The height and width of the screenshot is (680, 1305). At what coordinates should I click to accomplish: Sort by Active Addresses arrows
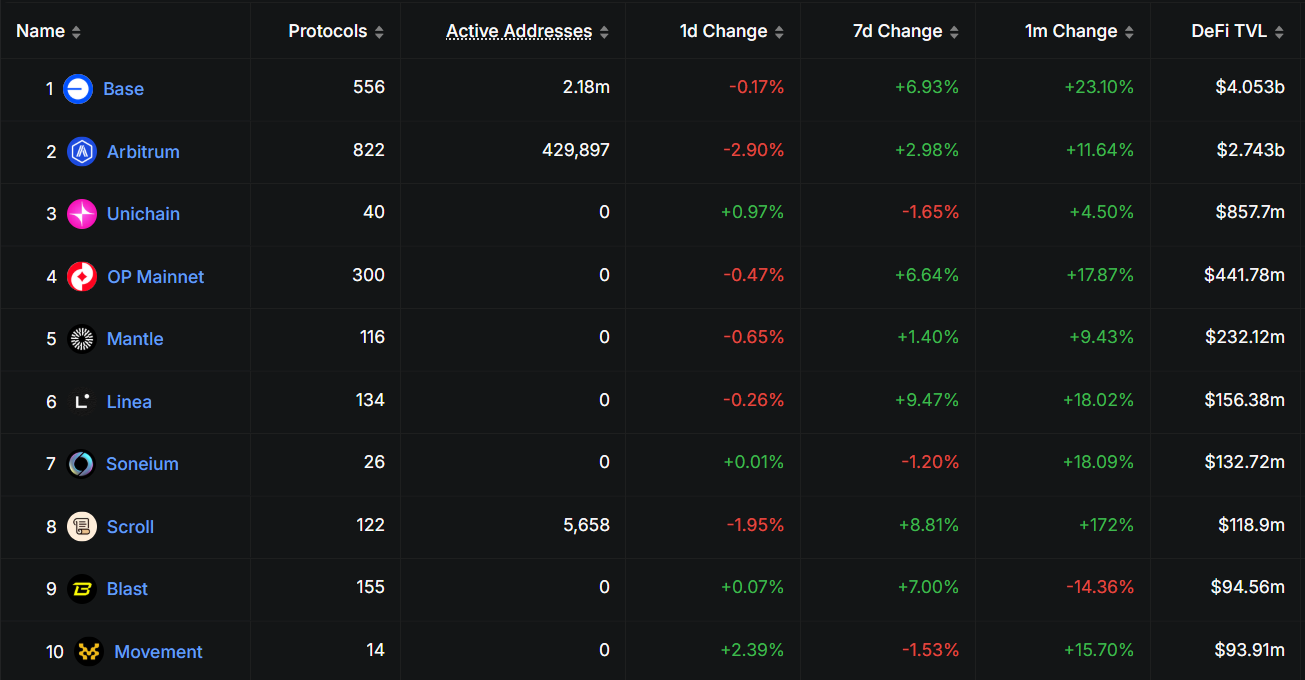604,32
